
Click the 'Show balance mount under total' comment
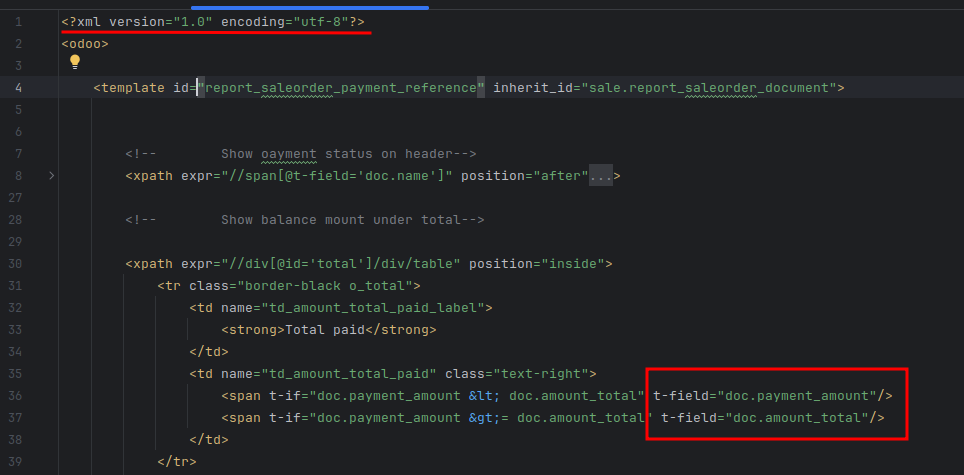(305, 220)
